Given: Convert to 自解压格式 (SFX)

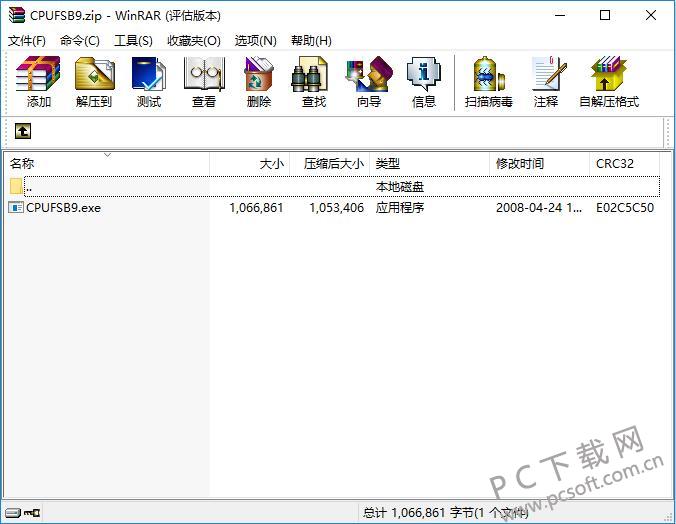Looking at the screenshot, I should click(609, 82).
